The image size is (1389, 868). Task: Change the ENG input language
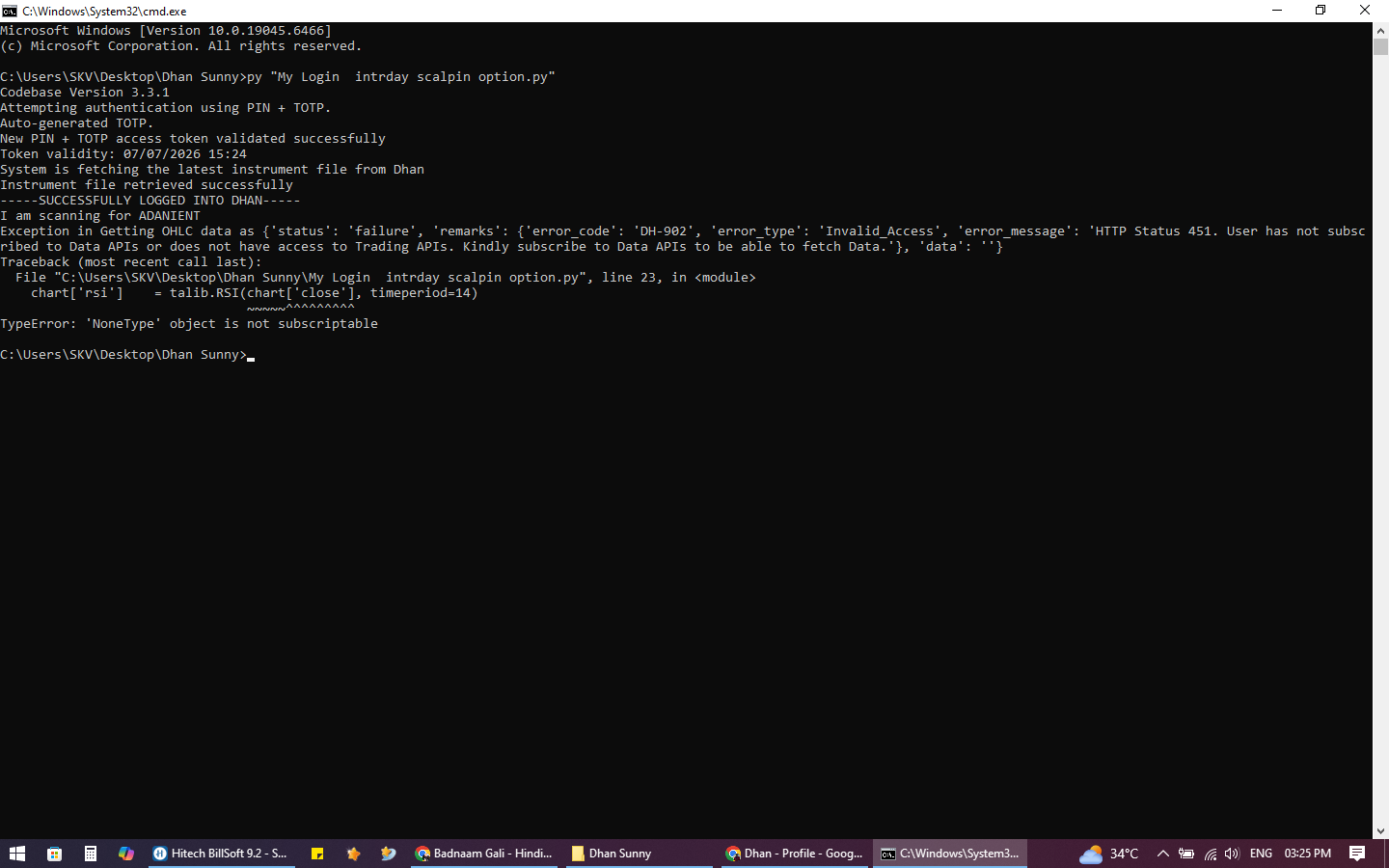pyautogui.click(x=1261, y=854)
